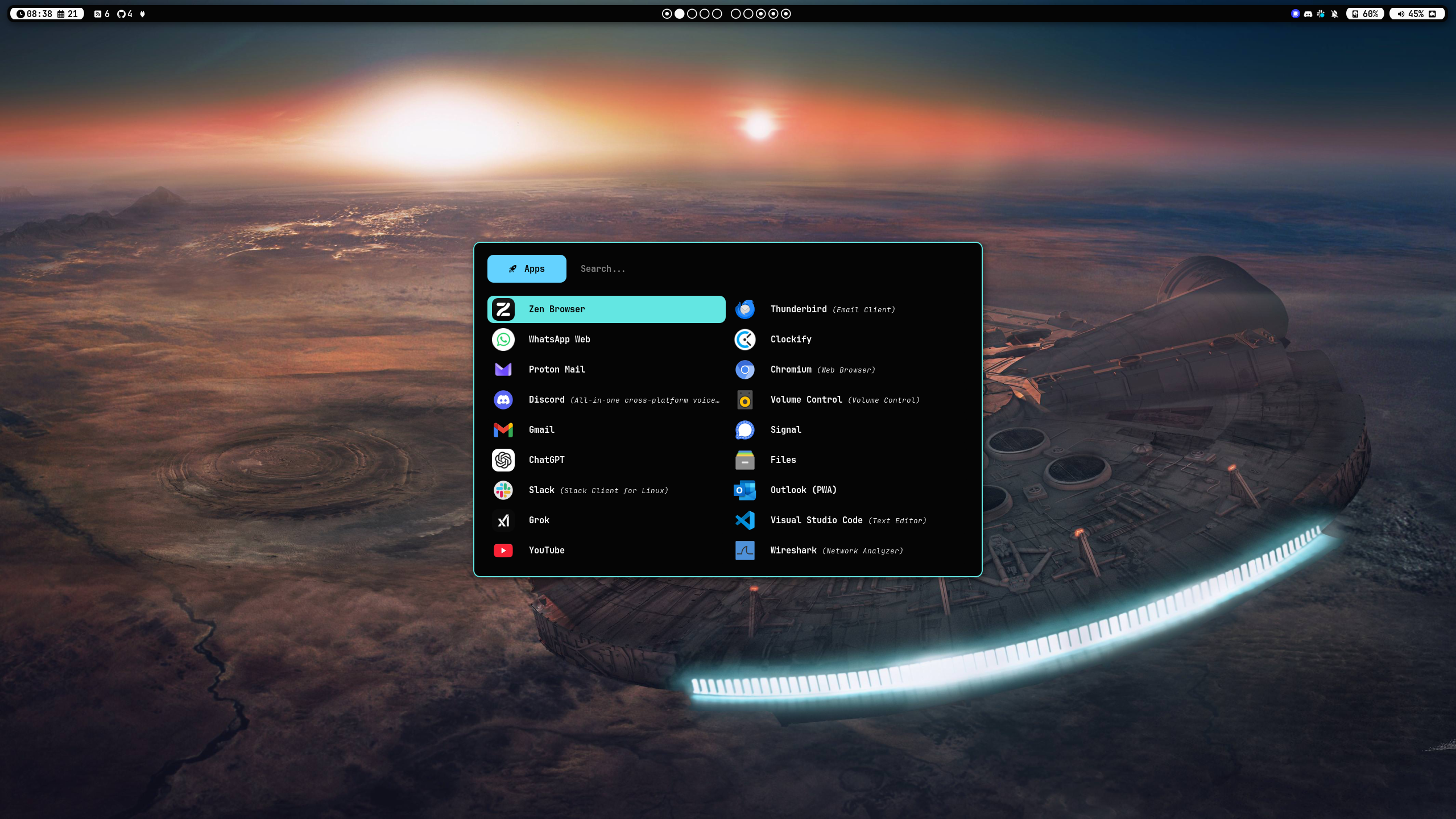Open Outlook (PWA) entry
Viewport: 1456px width, 819px height.
coord(849,490)
